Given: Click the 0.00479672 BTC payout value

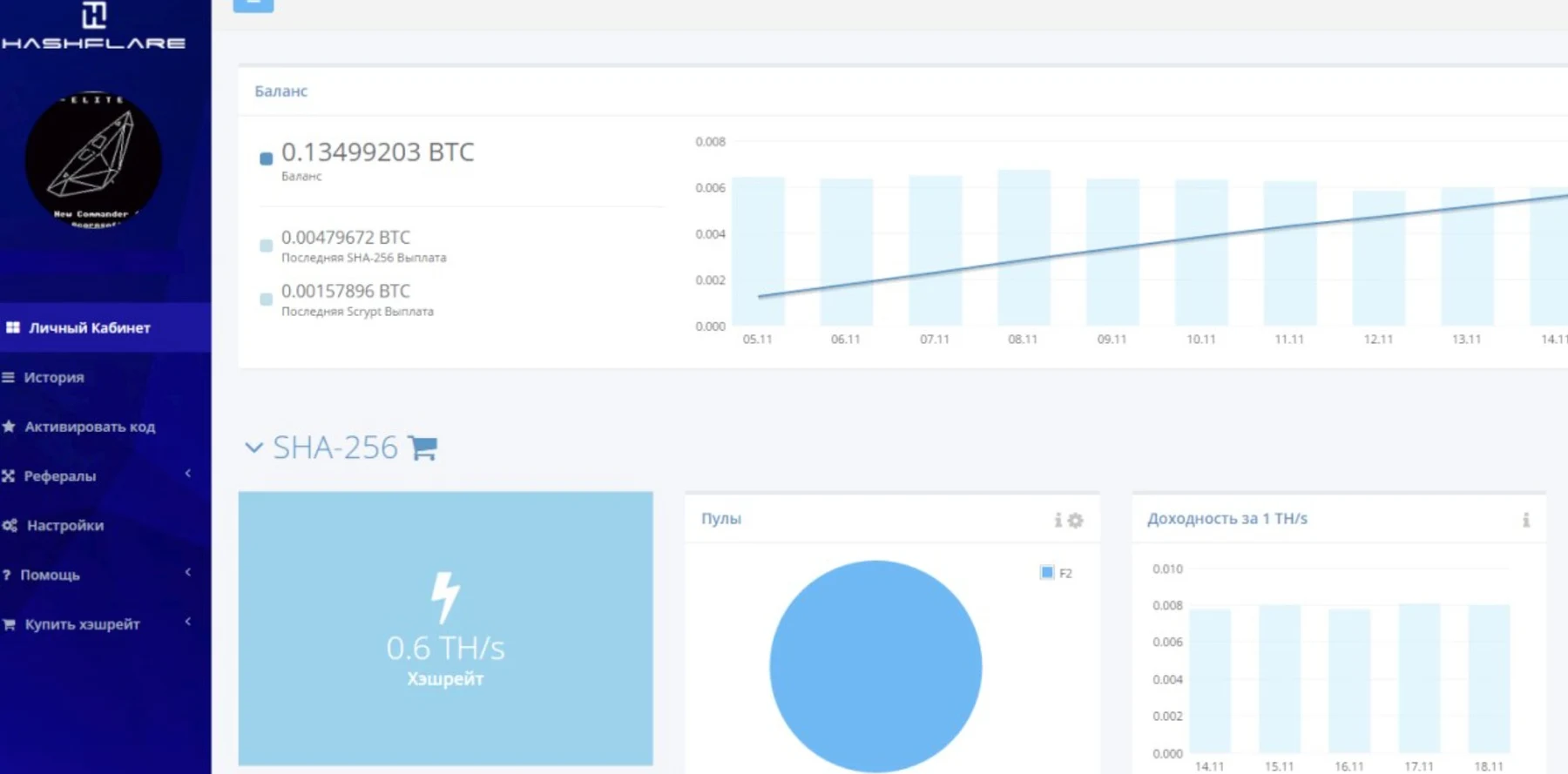Looking at the screenshot, I should click(x=346, y=237).
